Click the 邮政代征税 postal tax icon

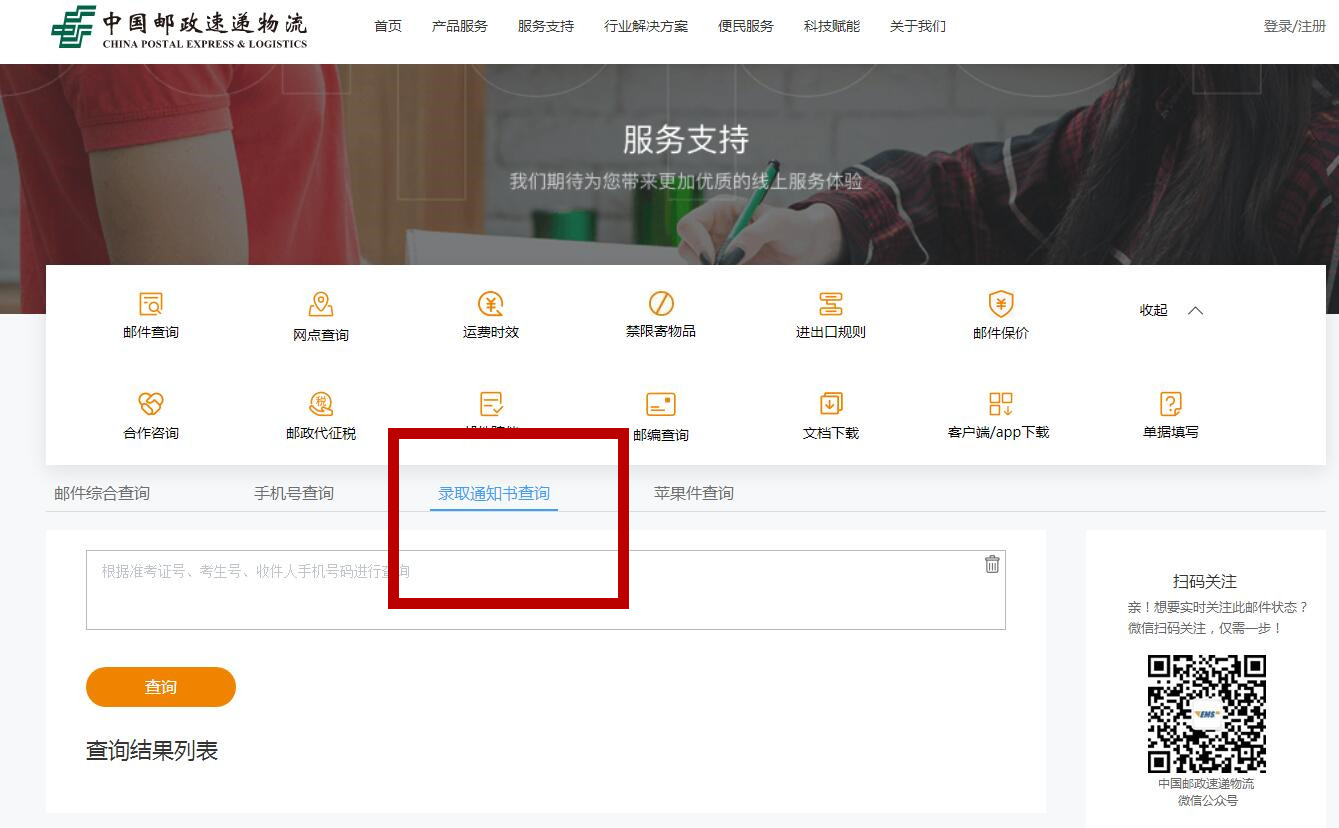coord(319,413)
